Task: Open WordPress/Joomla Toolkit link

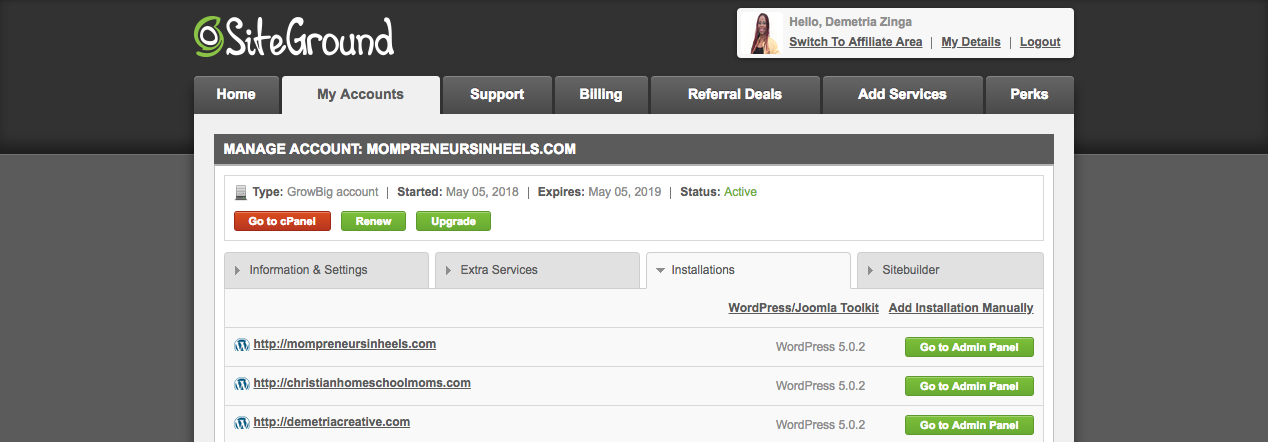Action: click(803, 308)
